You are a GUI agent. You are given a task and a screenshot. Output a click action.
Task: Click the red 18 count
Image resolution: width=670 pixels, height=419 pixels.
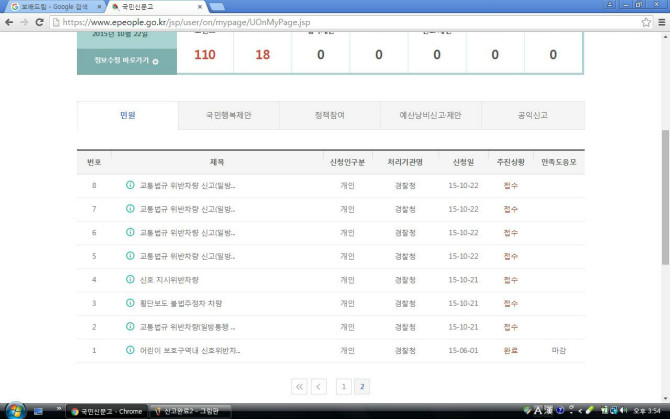tap(262, 55)
